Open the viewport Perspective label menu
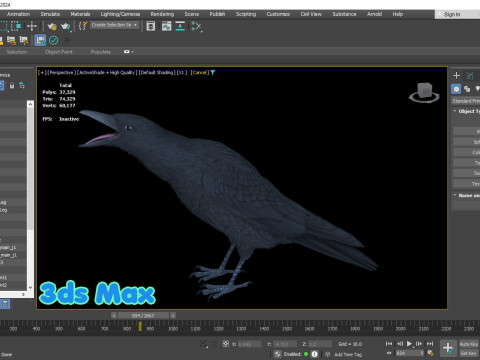The height and width of the screenshot is (360, 480). [x=62, y=72]
